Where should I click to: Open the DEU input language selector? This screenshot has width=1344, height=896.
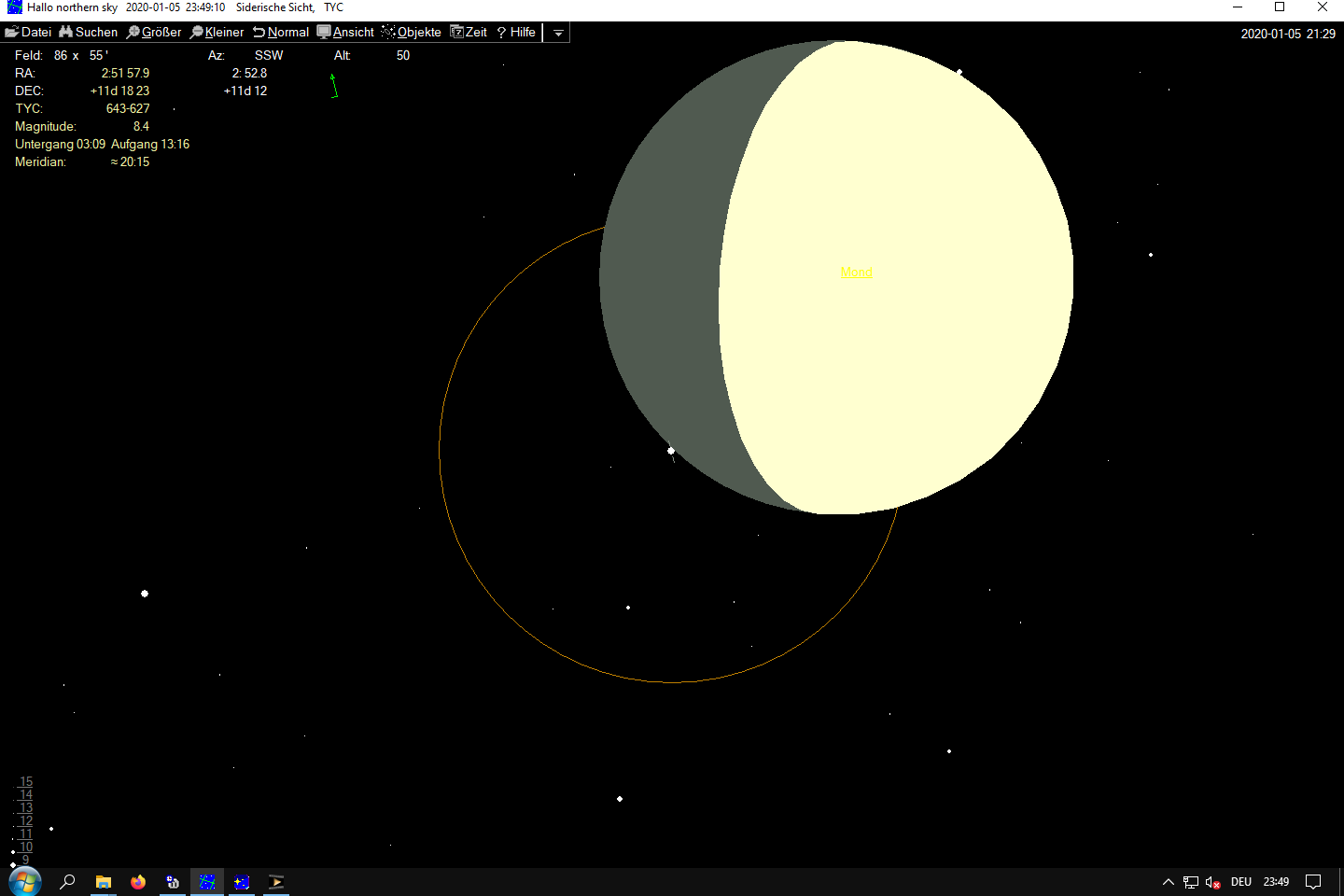click(x=1240, y=882)
